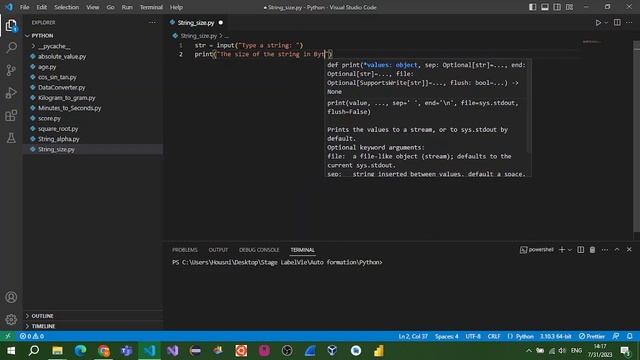This screenshot has width=640, height=360.
Task: Open score.py file
Action: pyautogui.click(x=49, y=118)
